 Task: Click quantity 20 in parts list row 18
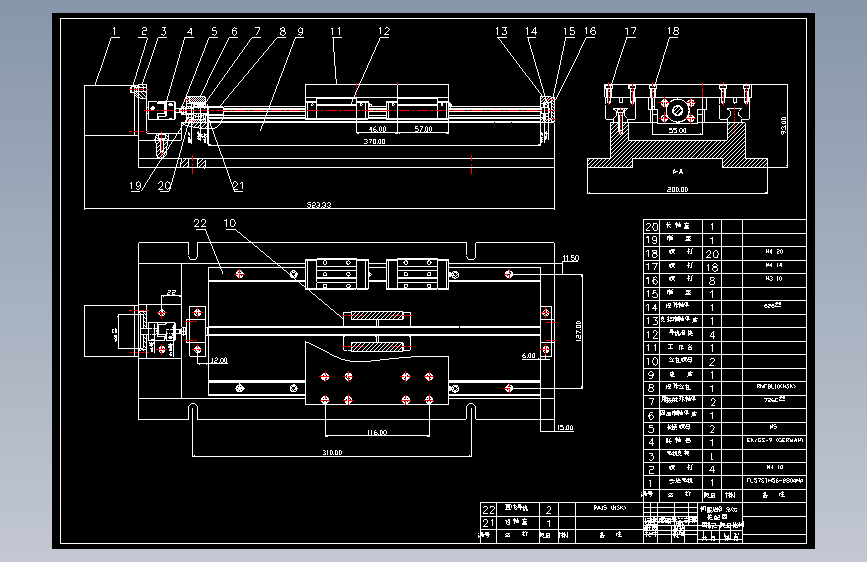tap(712, 254)
